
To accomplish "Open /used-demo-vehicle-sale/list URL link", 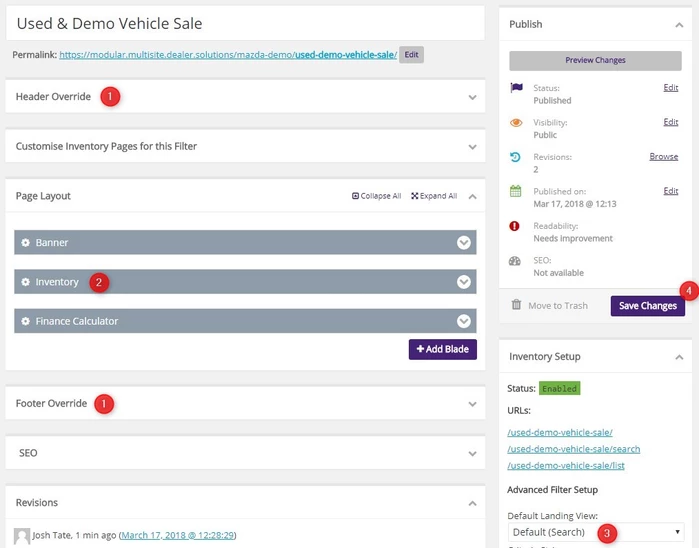I will 566,466.
